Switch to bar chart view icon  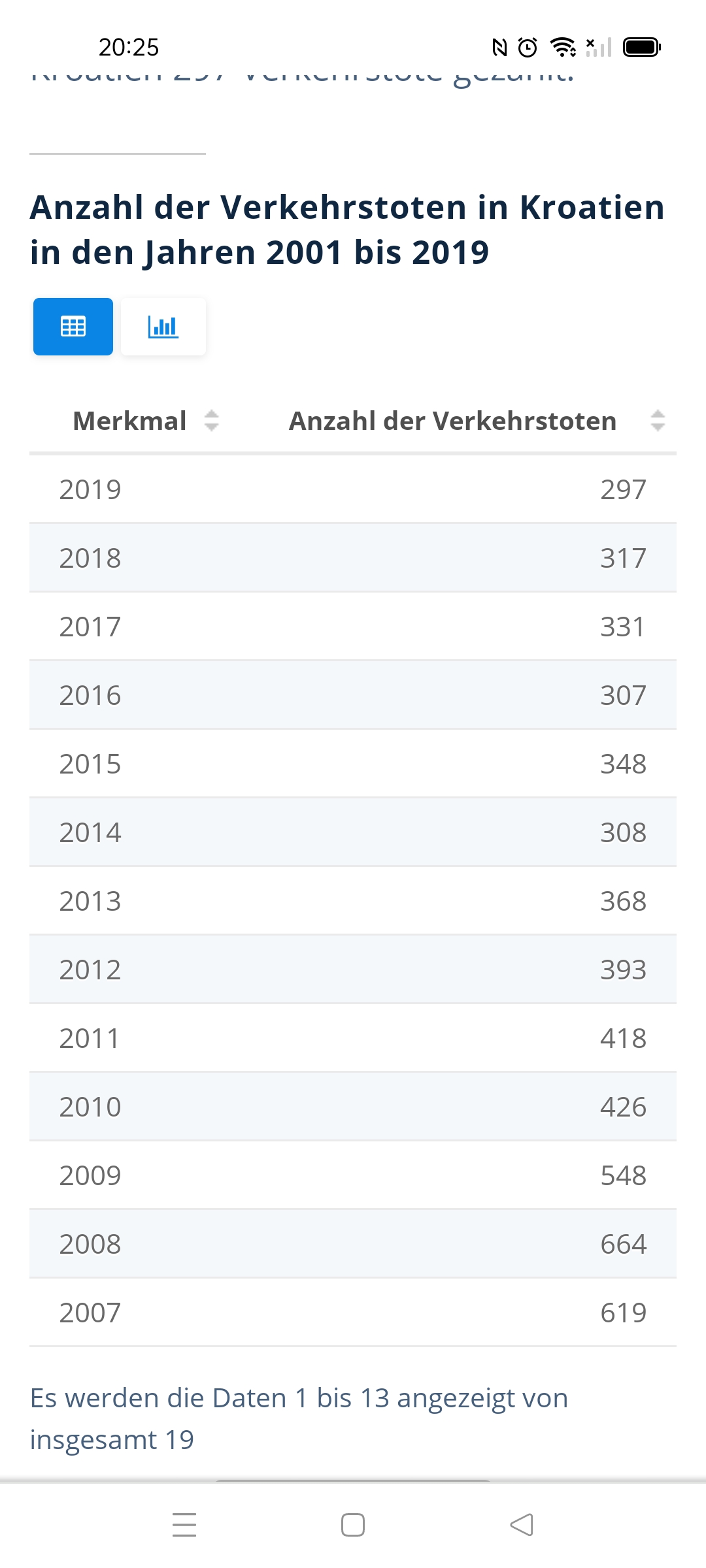coord(163,326)
